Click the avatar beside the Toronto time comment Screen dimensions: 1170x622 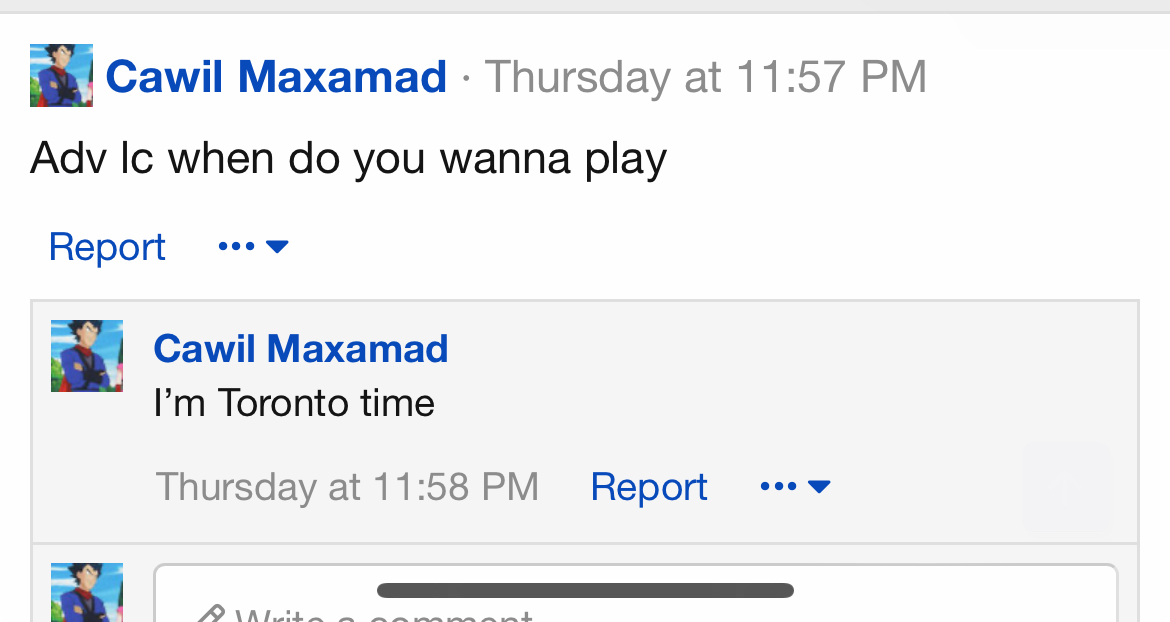pyautogui.click(x=87, y=355)
